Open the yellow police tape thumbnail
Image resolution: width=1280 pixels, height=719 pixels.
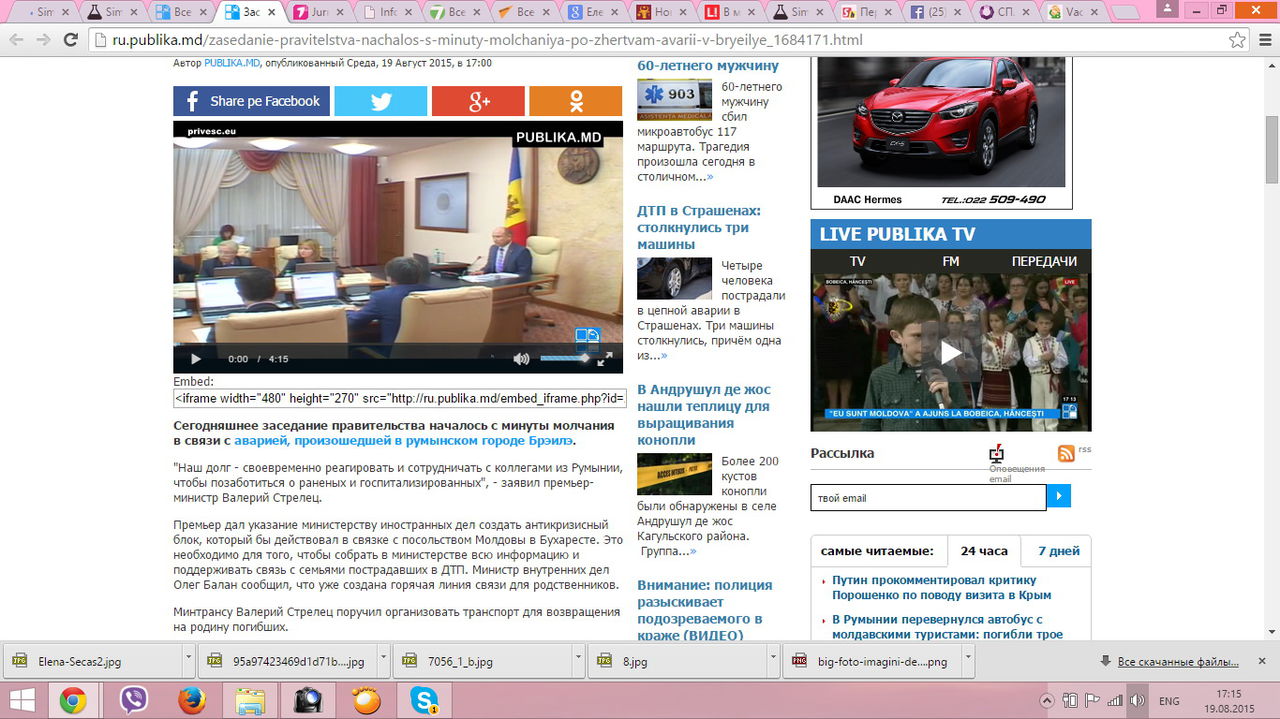click(674, 474)
